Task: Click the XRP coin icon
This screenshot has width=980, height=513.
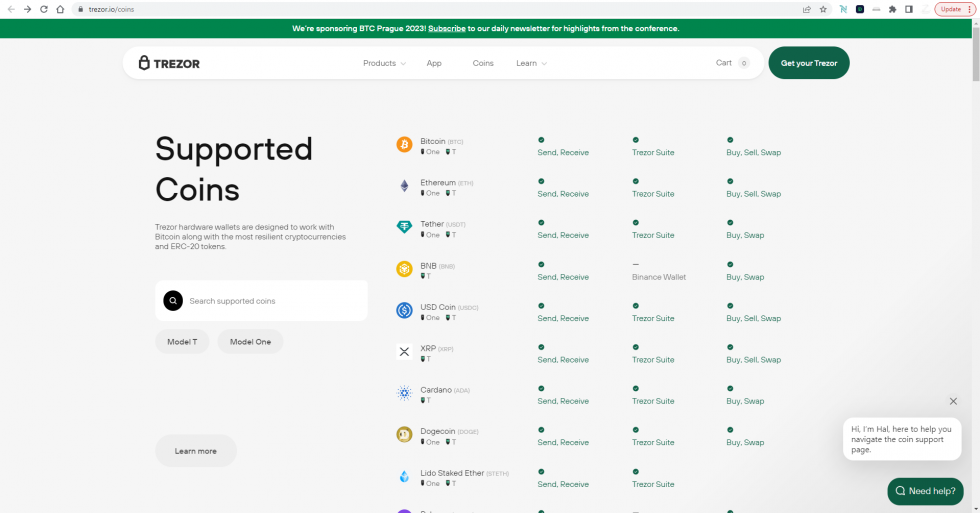Action: 404,351
